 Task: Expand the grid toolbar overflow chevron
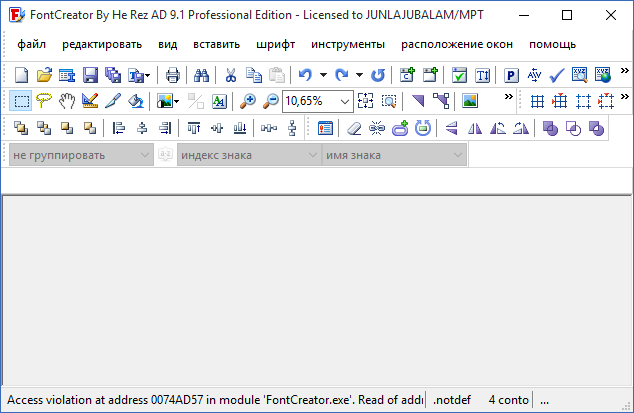point(625,96)
